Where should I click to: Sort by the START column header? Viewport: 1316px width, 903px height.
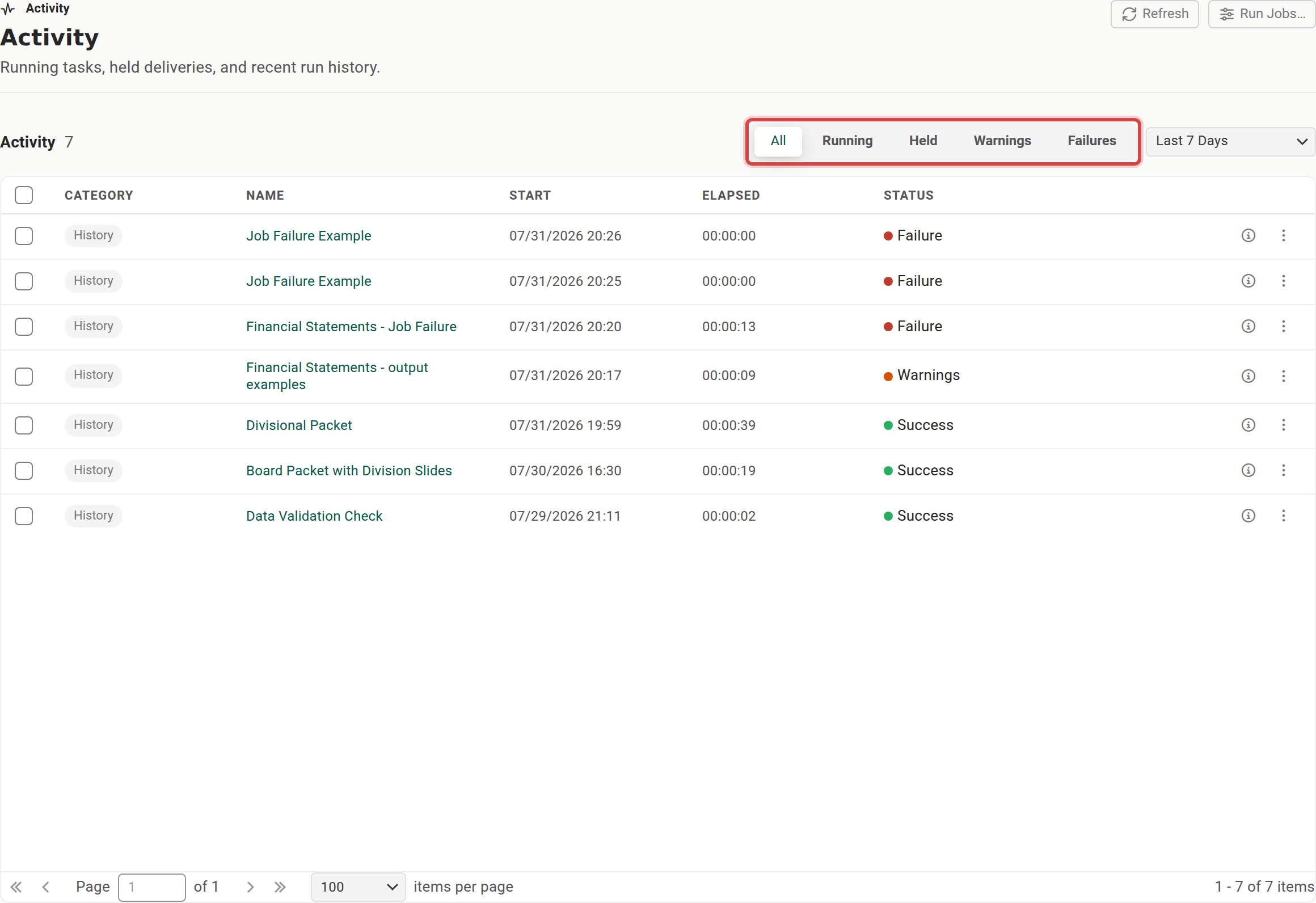(x=530, y=196)
